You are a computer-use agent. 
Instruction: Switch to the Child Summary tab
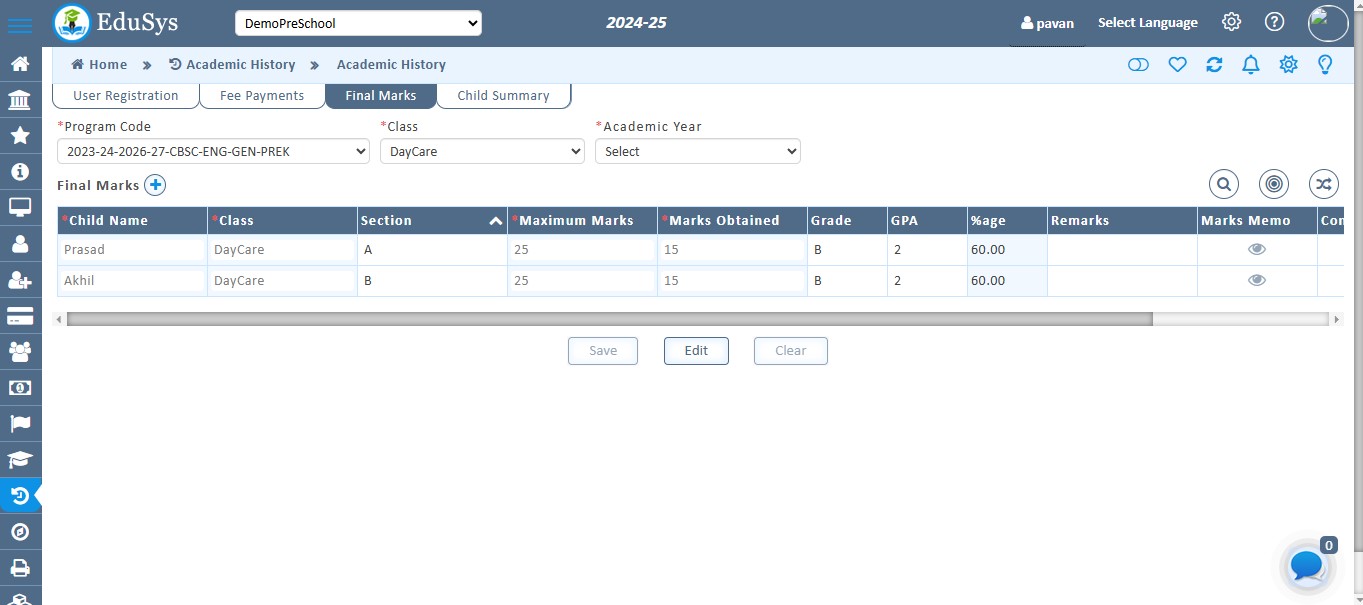[x=503, y=96]
